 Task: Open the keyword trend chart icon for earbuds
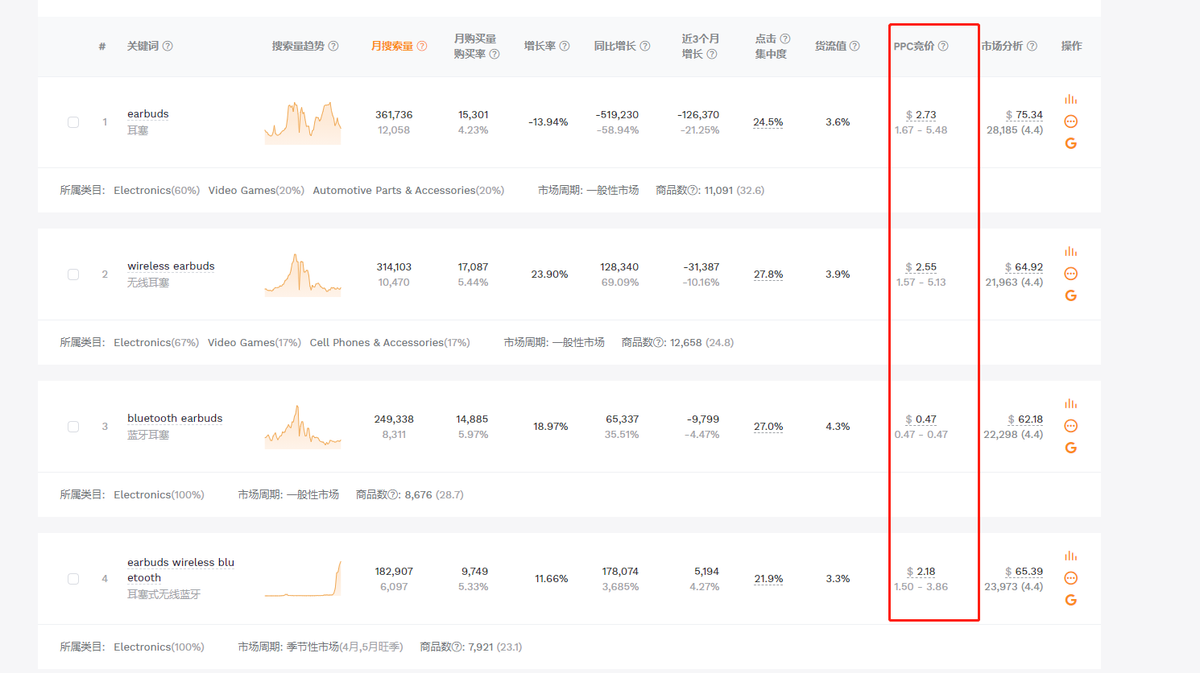(1071, 99)
